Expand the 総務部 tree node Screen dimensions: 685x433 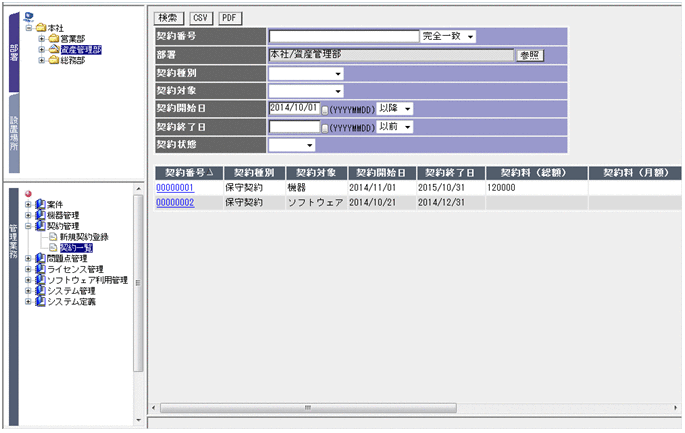pyautogui.click(x=42, y=60)
